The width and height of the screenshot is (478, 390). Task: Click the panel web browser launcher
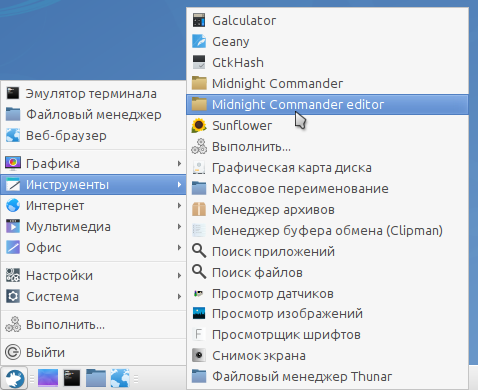[120, 378]
